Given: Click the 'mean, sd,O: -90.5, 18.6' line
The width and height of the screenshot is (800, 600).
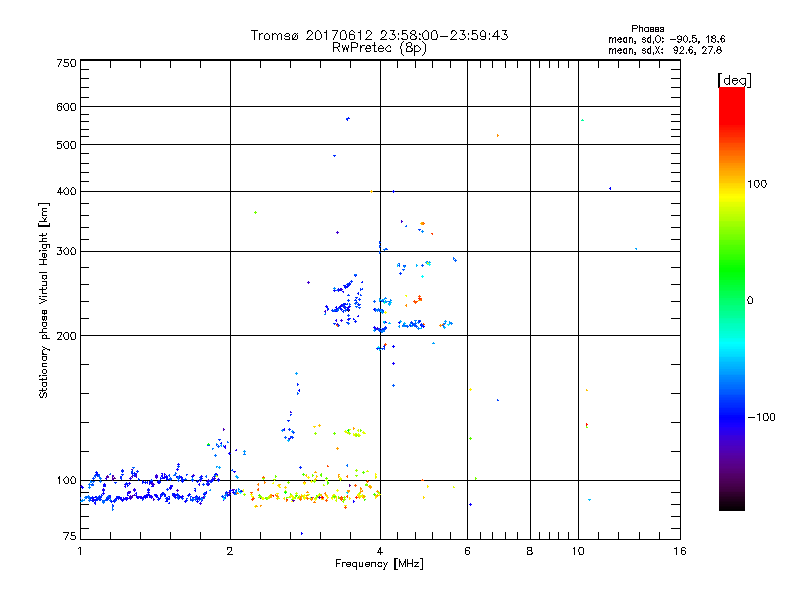Looking at the screenshot, I should (x=666, y=39).
